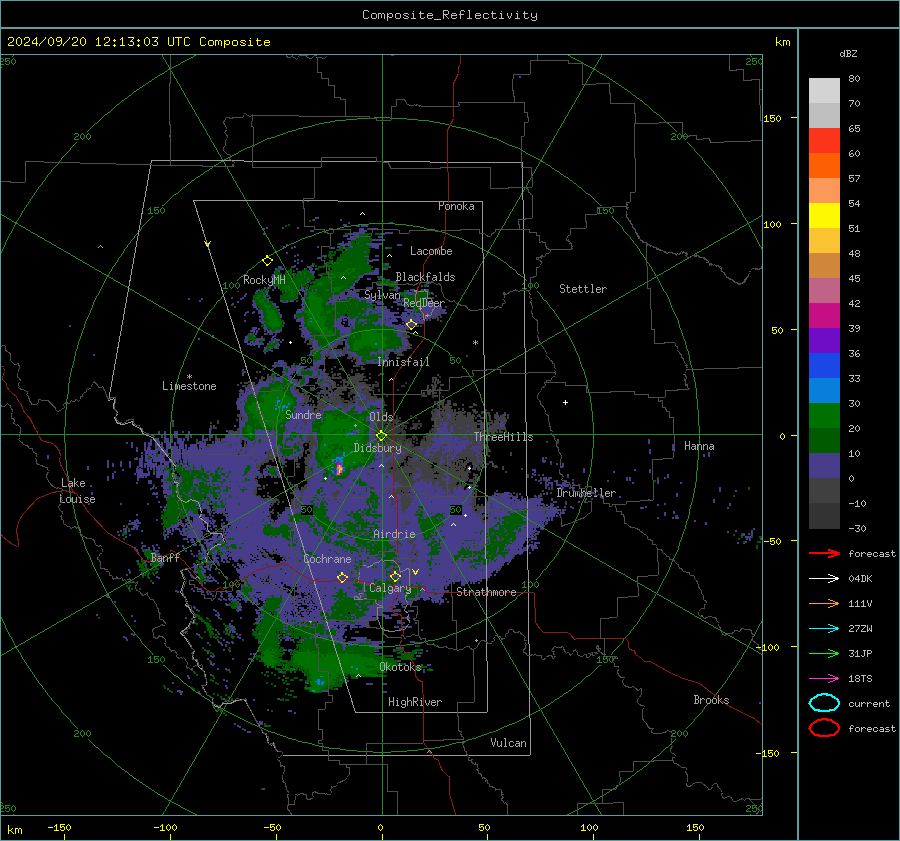Screen dimensions: 900x841
Task: Select the 36 dBZ blue swatch
Action: [x=824, y=365]
